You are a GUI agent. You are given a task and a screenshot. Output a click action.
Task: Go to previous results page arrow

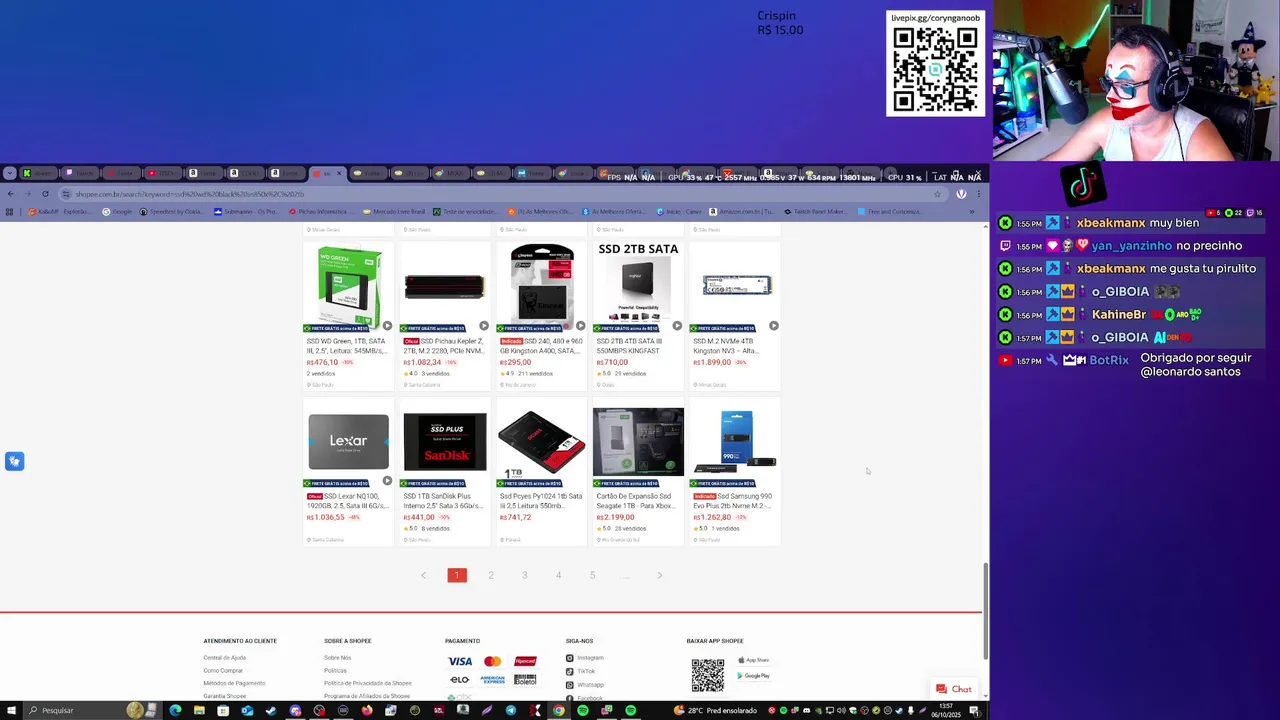point(423,575)
